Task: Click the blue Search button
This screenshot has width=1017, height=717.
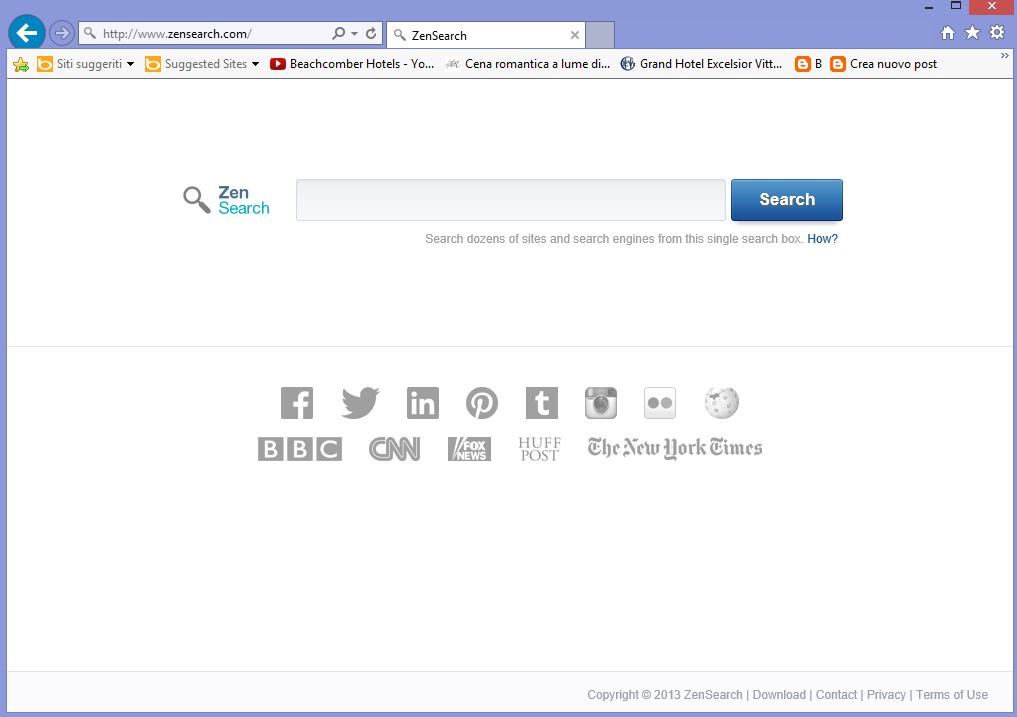Action: click(787, 200)
